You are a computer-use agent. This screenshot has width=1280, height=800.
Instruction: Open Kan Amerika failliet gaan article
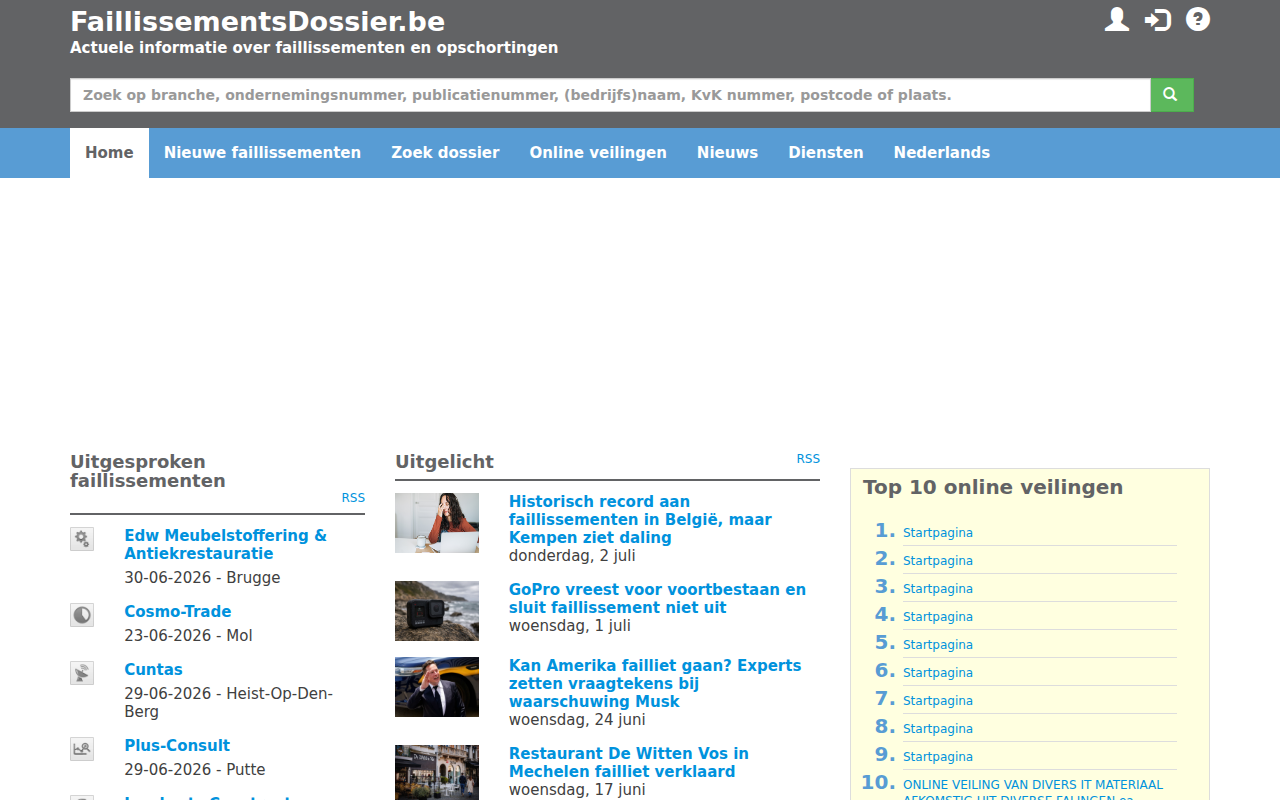[655, 684]
